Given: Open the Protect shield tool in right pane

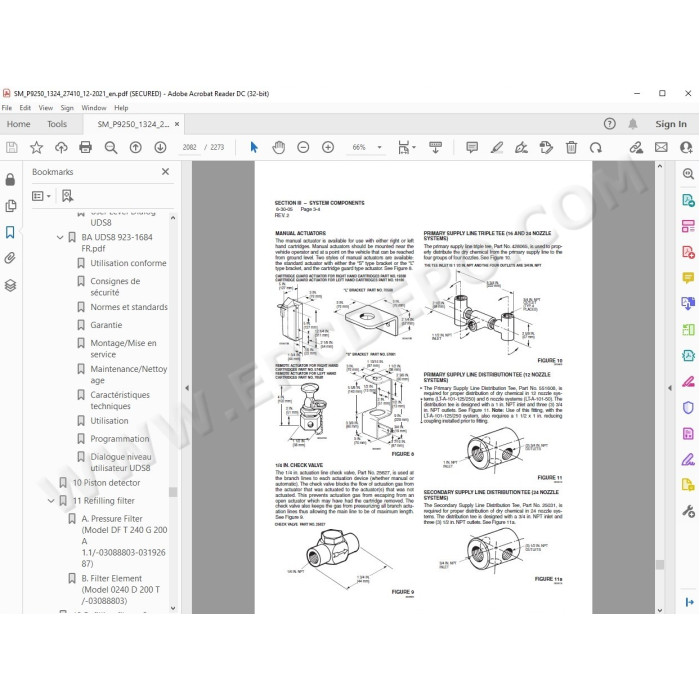Looking at the screenshot, I should (x=688, y=408).
